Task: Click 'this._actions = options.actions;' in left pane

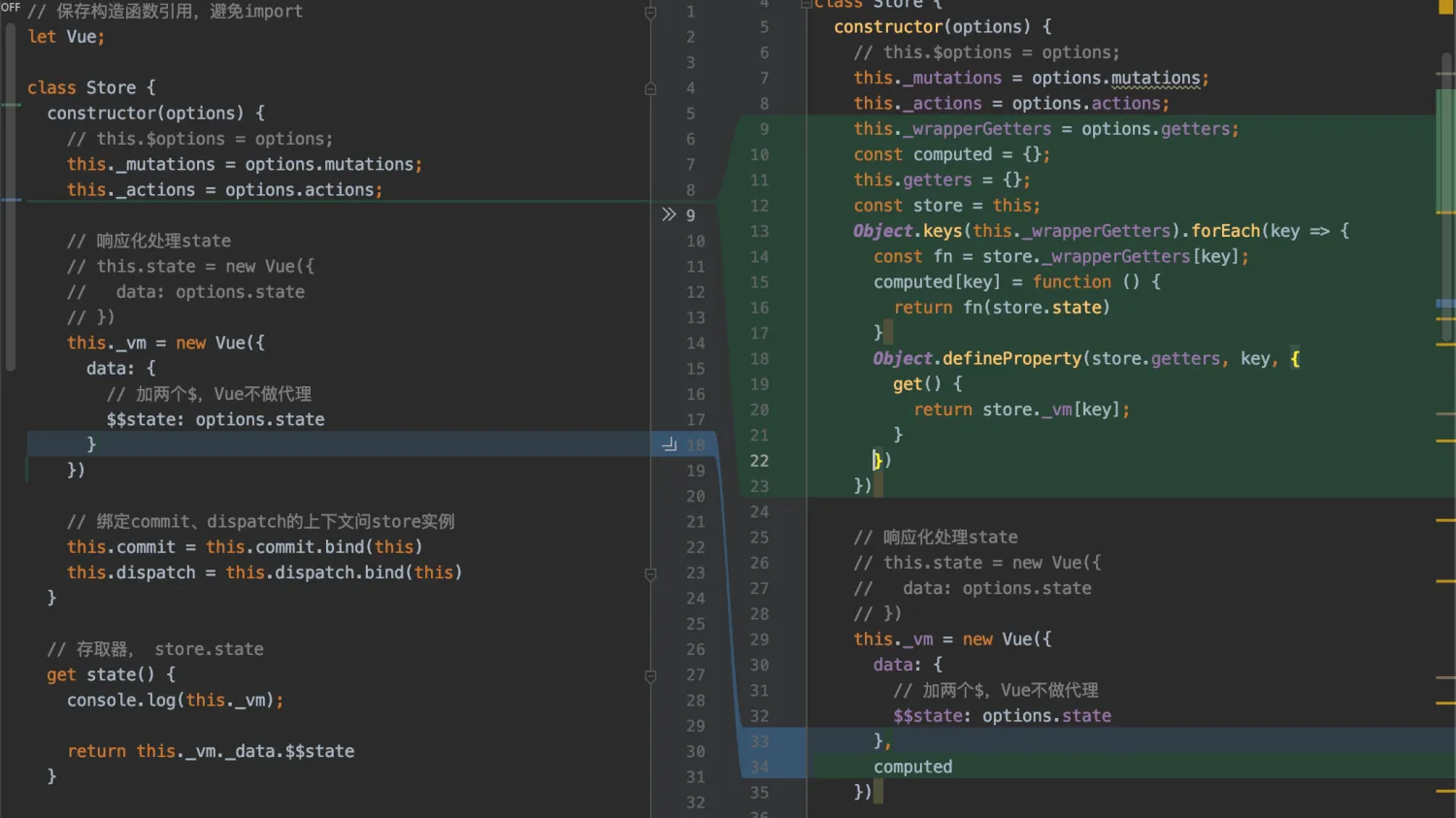Action: pos(225,190)
